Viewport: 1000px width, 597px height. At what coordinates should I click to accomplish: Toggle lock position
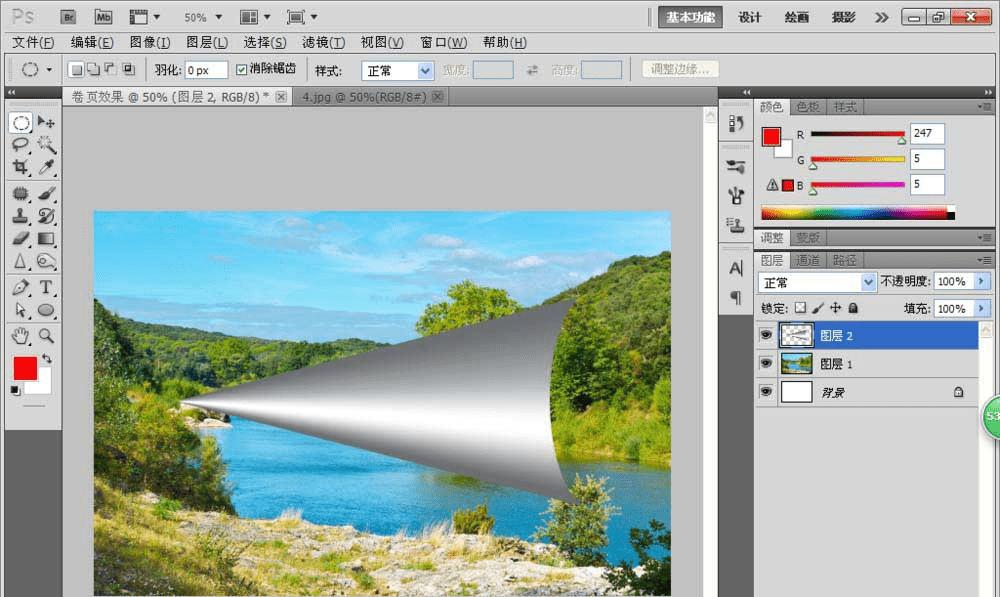(x=835, y=308)
